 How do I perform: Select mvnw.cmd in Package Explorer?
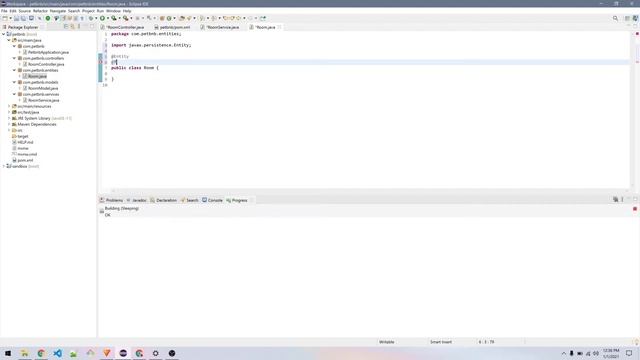[x=27, y=154]
